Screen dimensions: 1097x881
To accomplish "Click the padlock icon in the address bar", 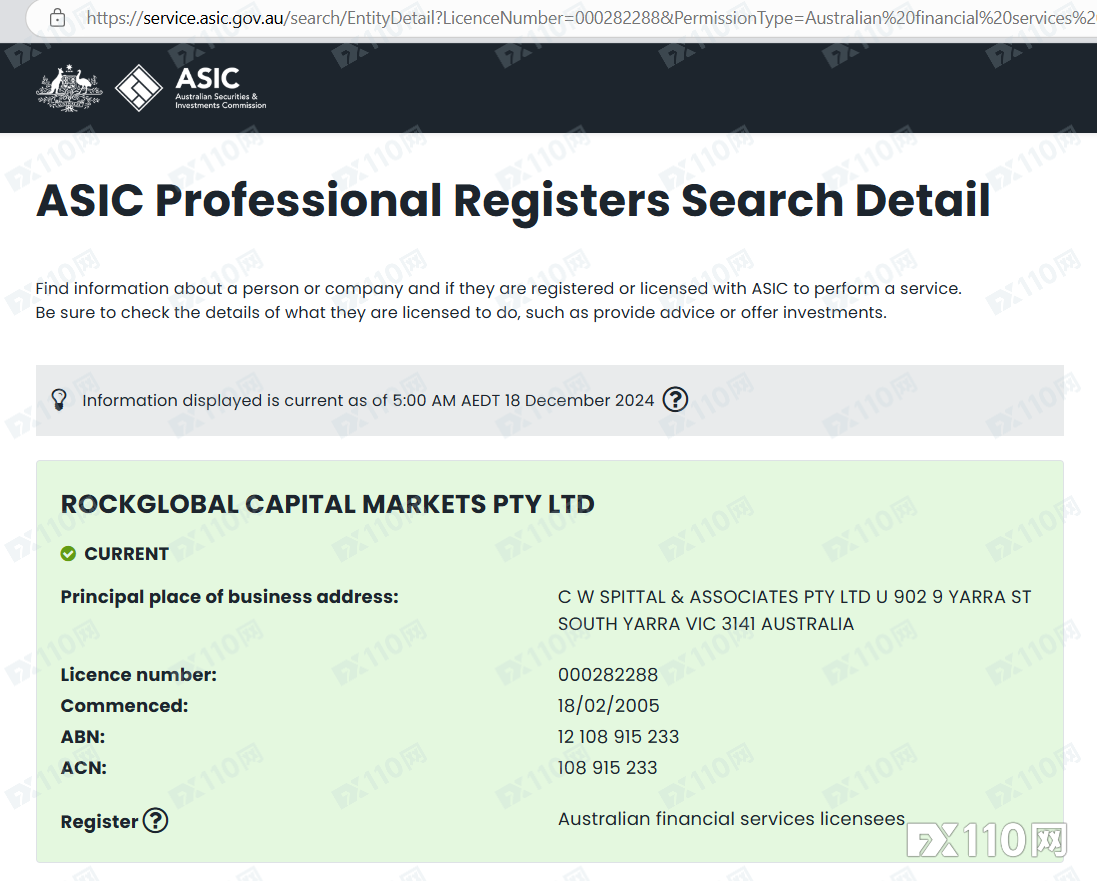I will pos(57,18).
